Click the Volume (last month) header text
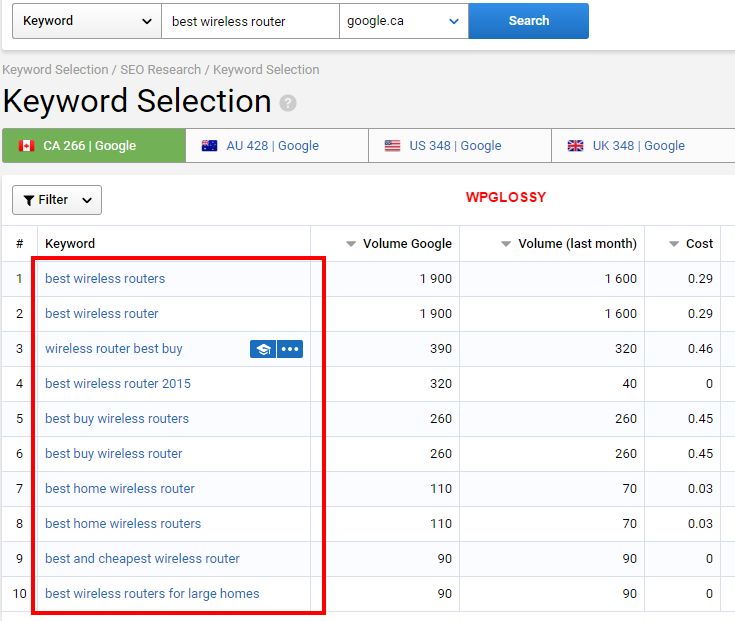 coord(577,244)
